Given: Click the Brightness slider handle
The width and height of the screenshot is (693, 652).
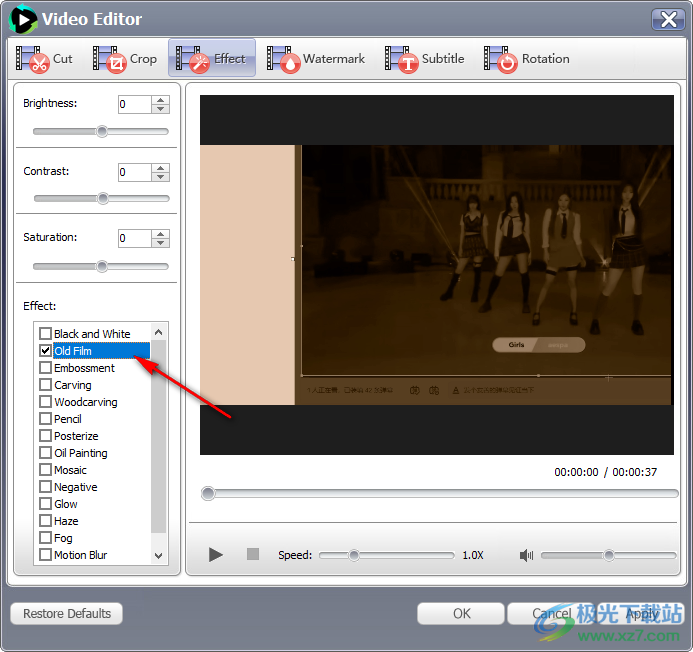Looking at the screenshot, I should (x=102, y=131).
